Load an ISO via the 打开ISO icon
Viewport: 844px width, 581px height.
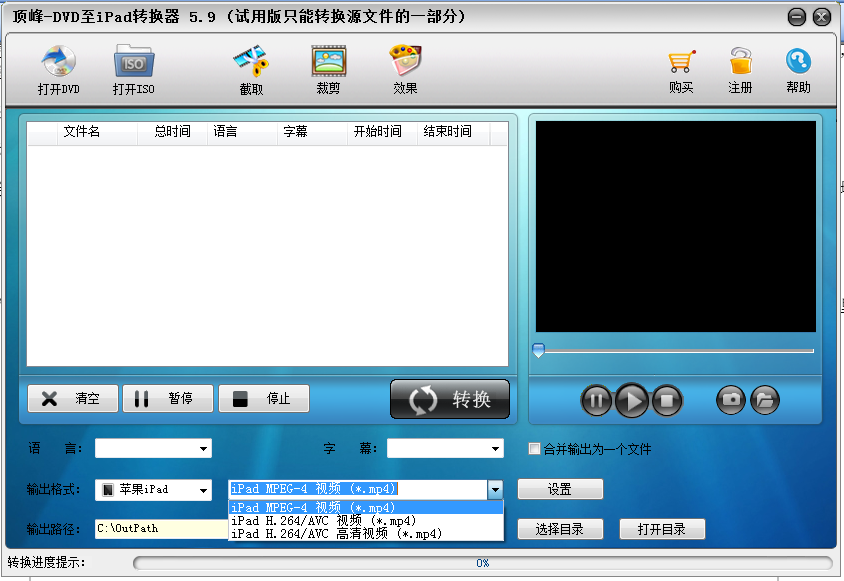tap(133, 69)
